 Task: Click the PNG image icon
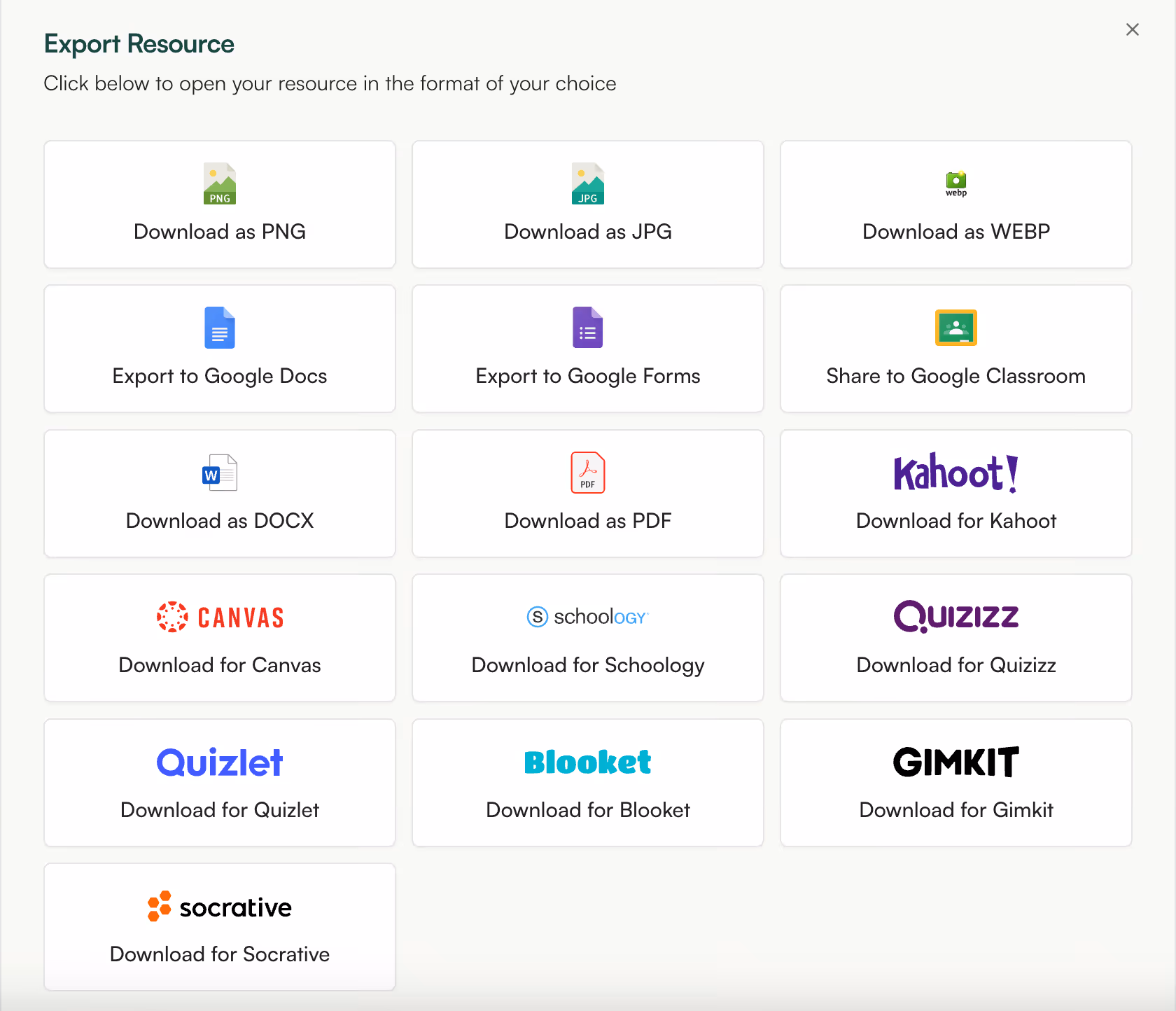click(x=220, y=183)
